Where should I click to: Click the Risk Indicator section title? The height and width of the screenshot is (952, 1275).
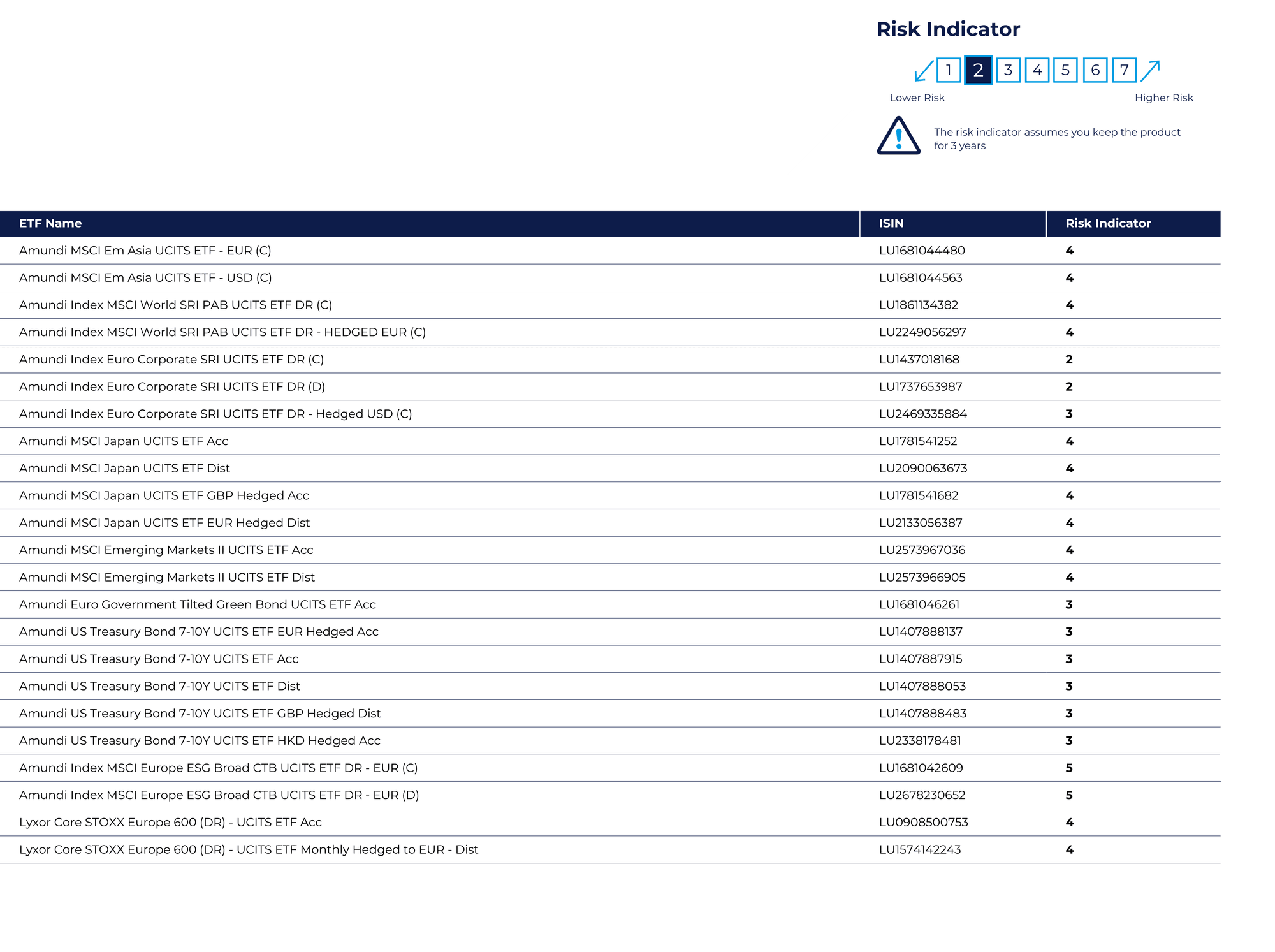point(948,29)
